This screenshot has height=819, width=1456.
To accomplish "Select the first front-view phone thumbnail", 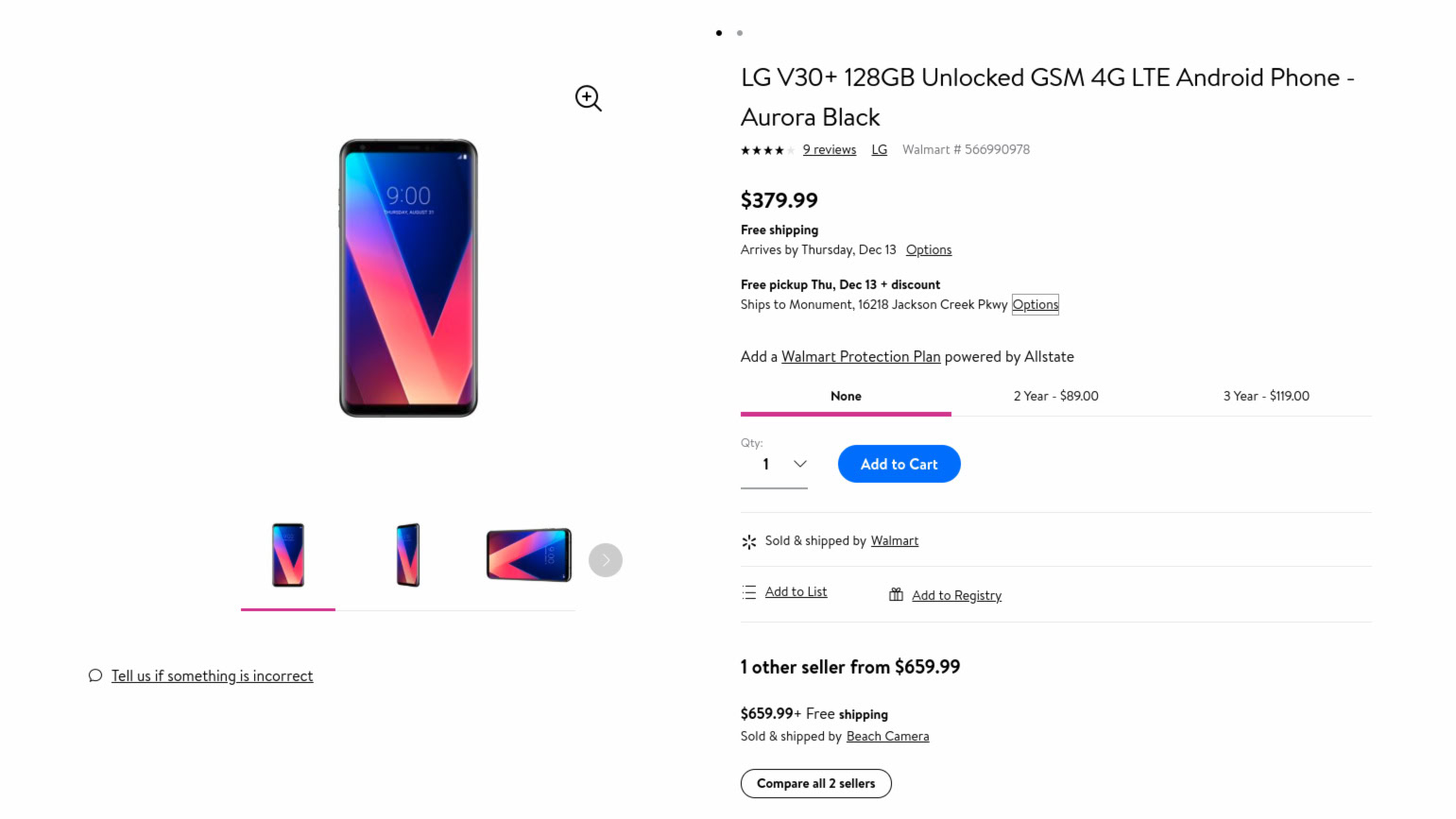I will (288, 555).
